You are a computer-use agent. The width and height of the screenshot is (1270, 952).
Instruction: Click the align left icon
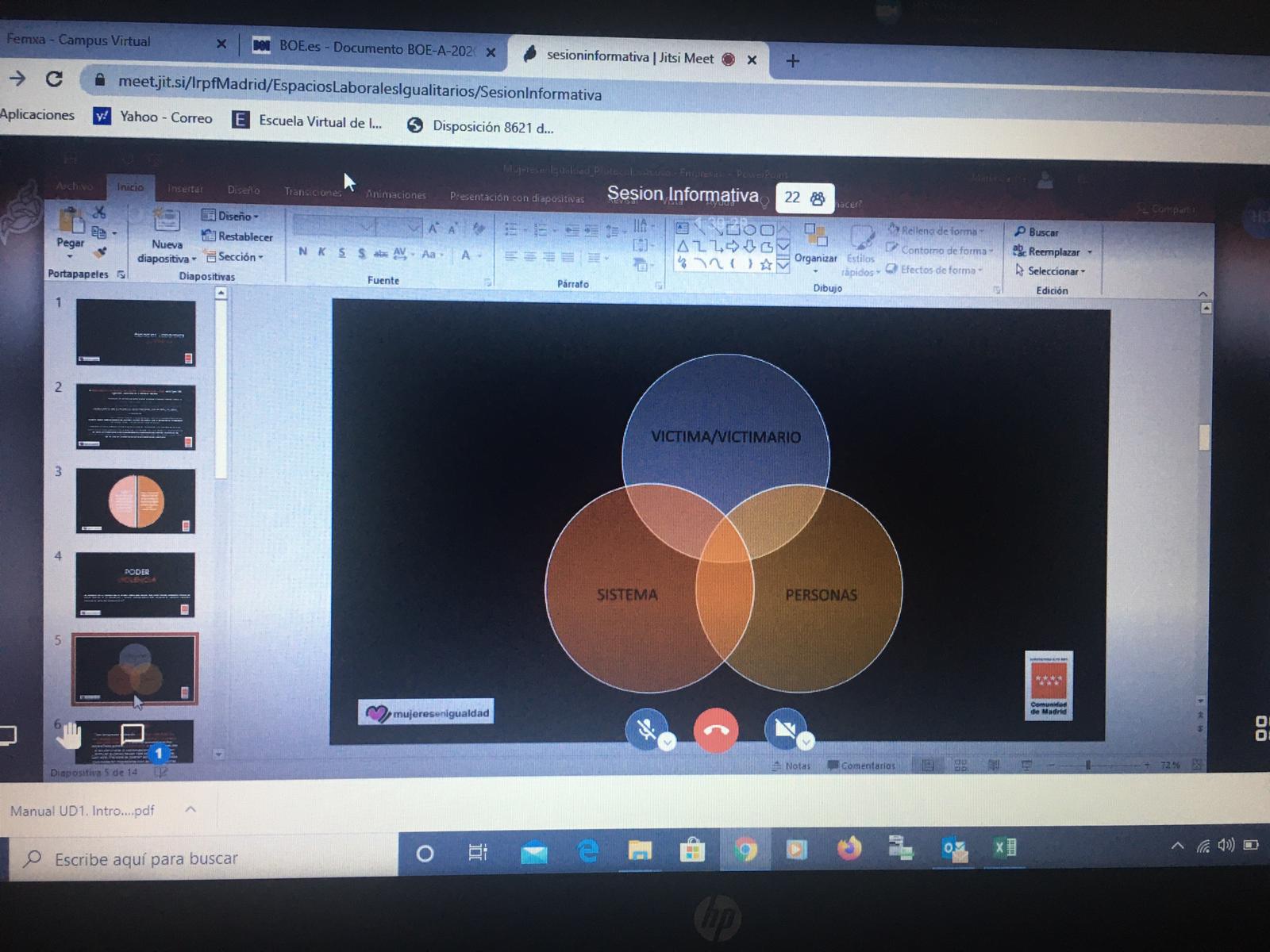(x=510, y=256)
